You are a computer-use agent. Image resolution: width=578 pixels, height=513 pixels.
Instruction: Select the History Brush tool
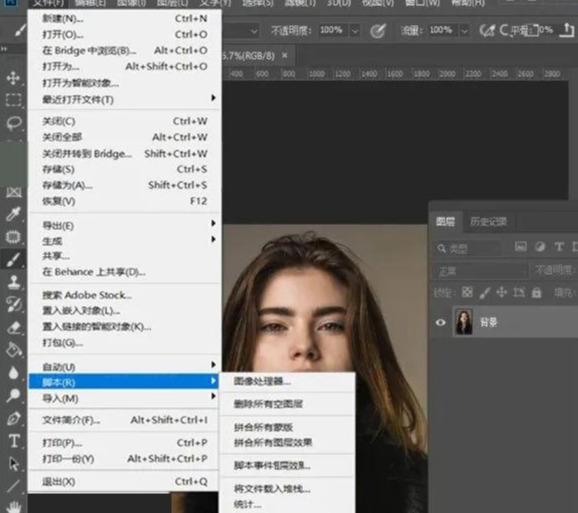click(x=14, y=305)
